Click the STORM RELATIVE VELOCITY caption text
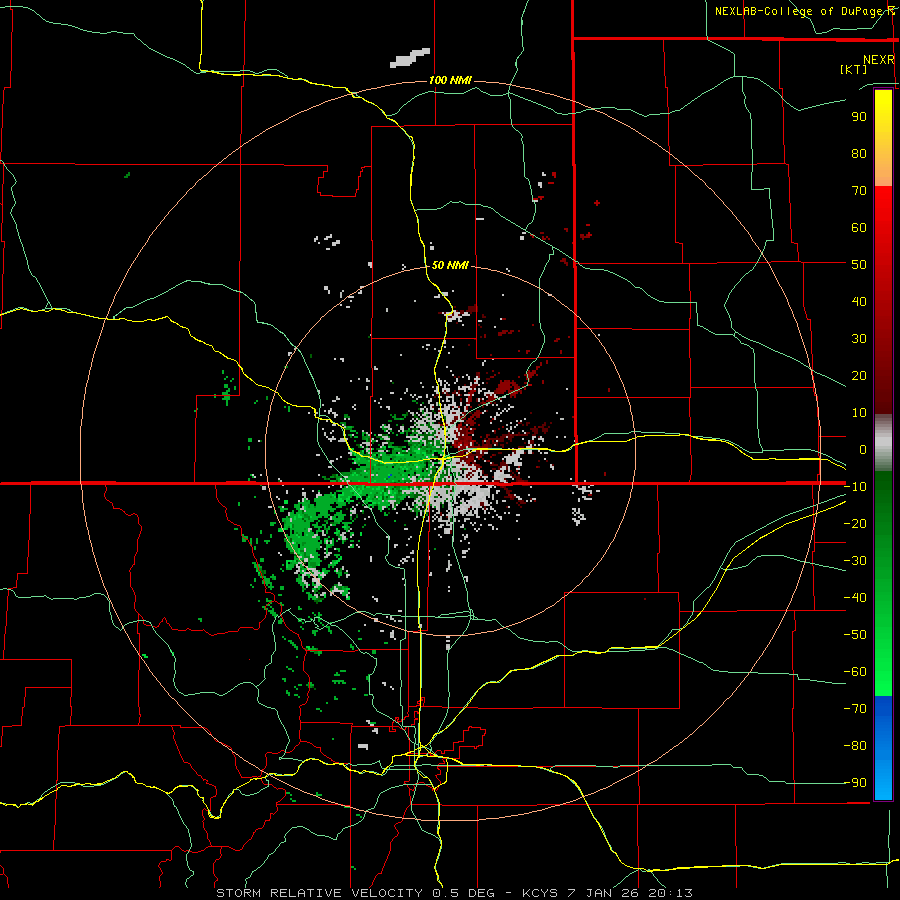 click(454, 893)
